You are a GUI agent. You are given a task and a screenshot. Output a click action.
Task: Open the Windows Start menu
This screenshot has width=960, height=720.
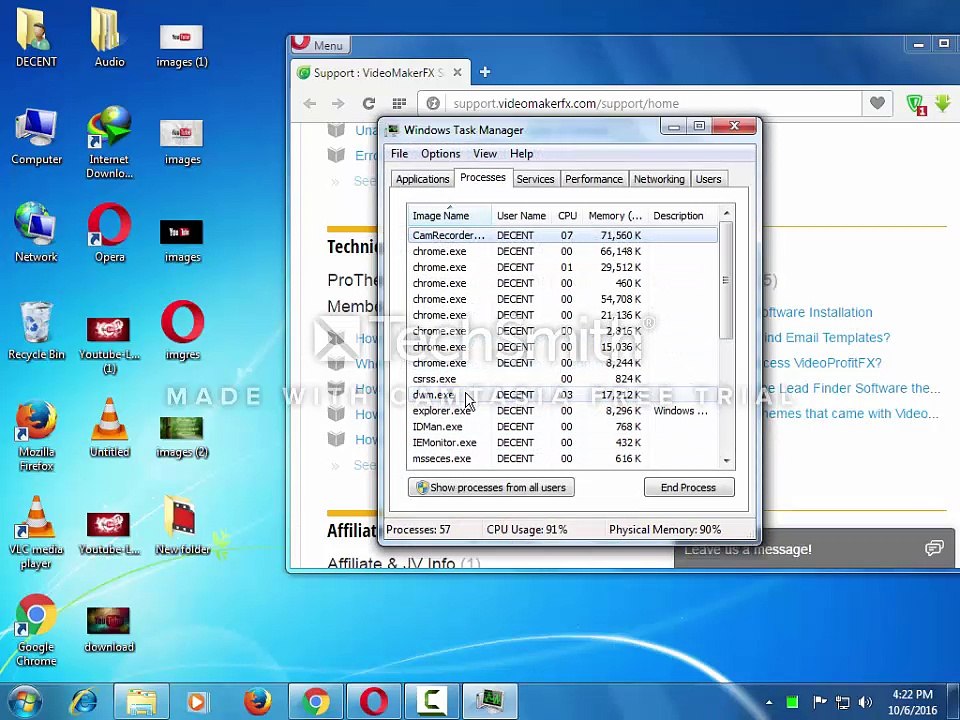pyautogui.click(x=24, y=701)
